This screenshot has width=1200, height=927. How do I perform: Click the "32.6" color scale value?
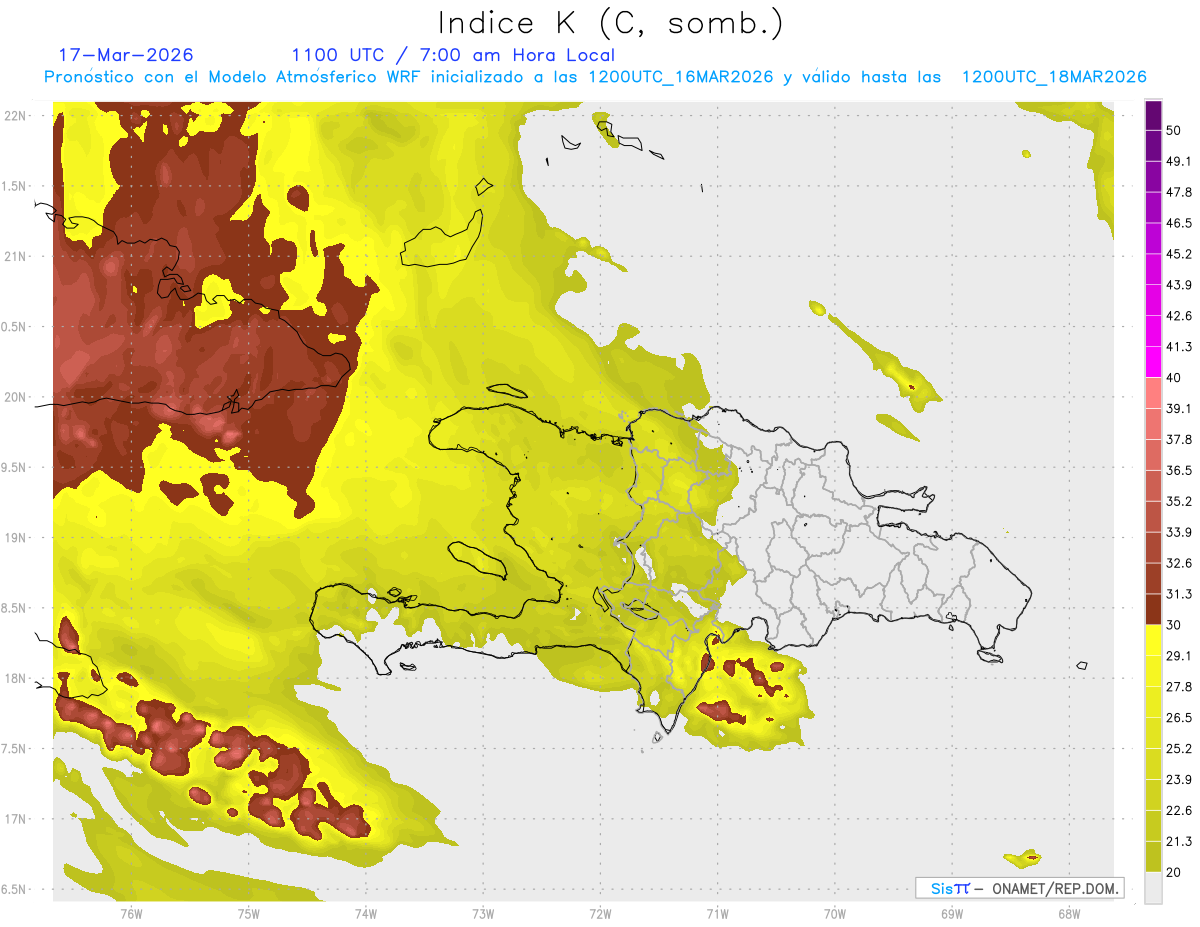1179,563
